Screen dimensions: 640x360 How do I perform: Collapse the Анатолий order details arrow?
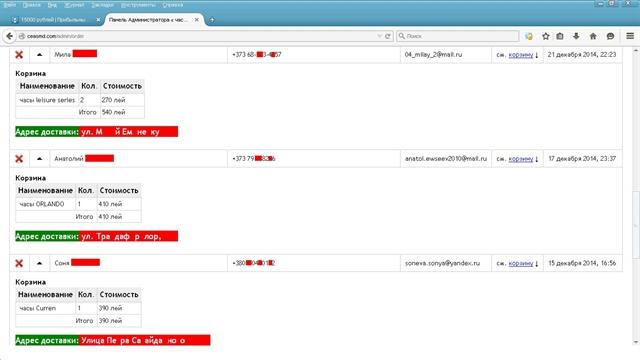39,158
